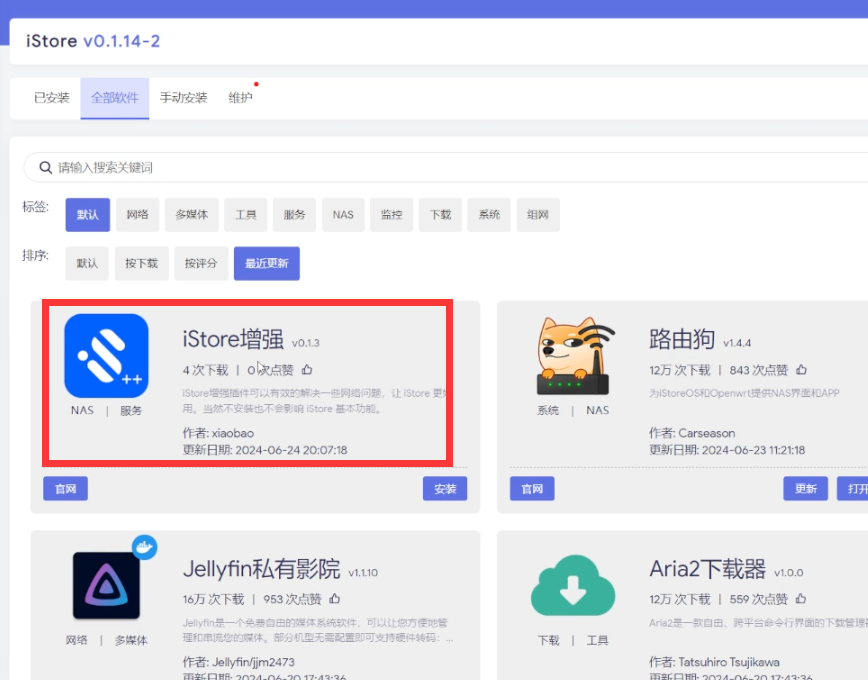Filter by the 下载 tag
Image resolution: width=868 pixels, height=680 pixels.
(x=440, y=215)
